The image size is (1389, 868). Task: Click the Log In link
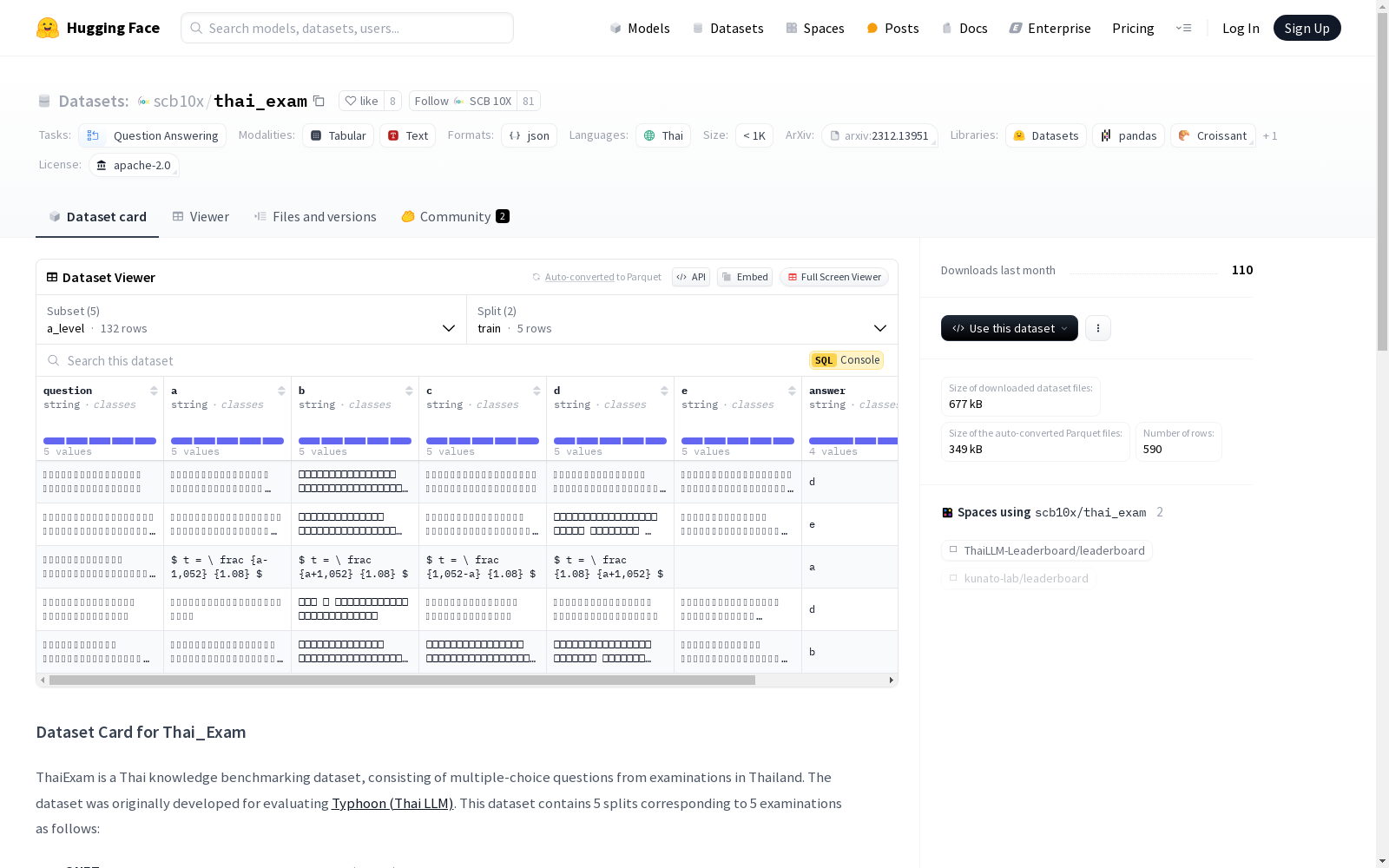coord(1241,28)
